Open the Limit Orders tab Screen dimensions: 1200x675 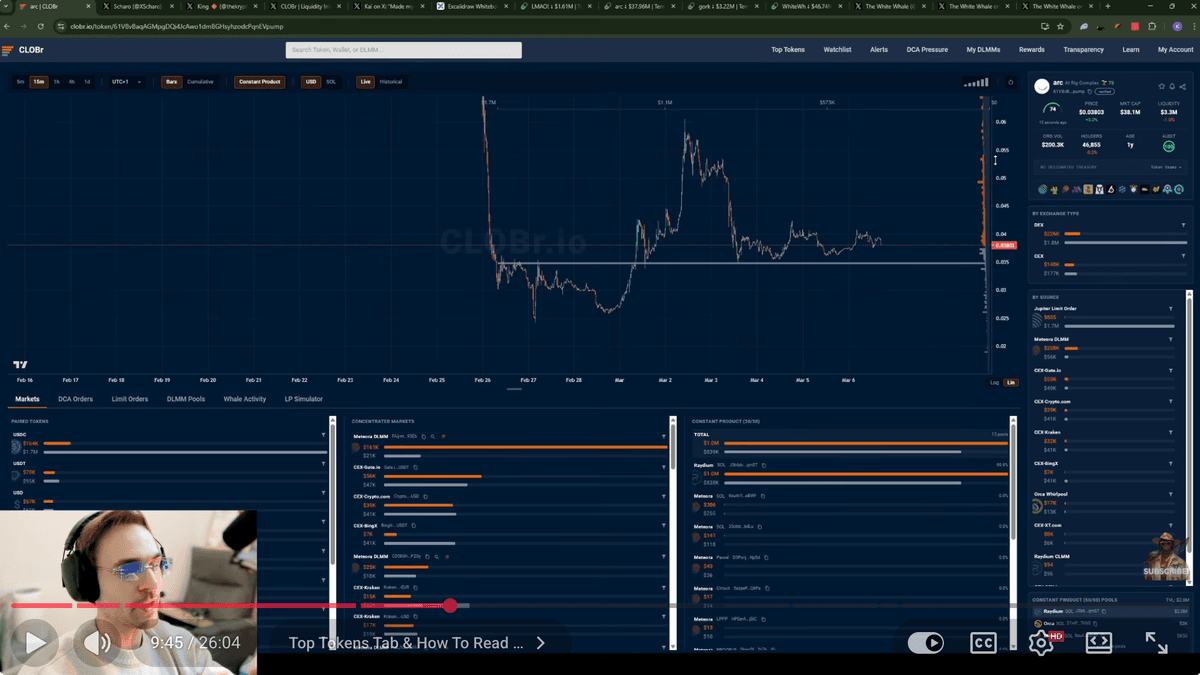(x=130, y=399)
